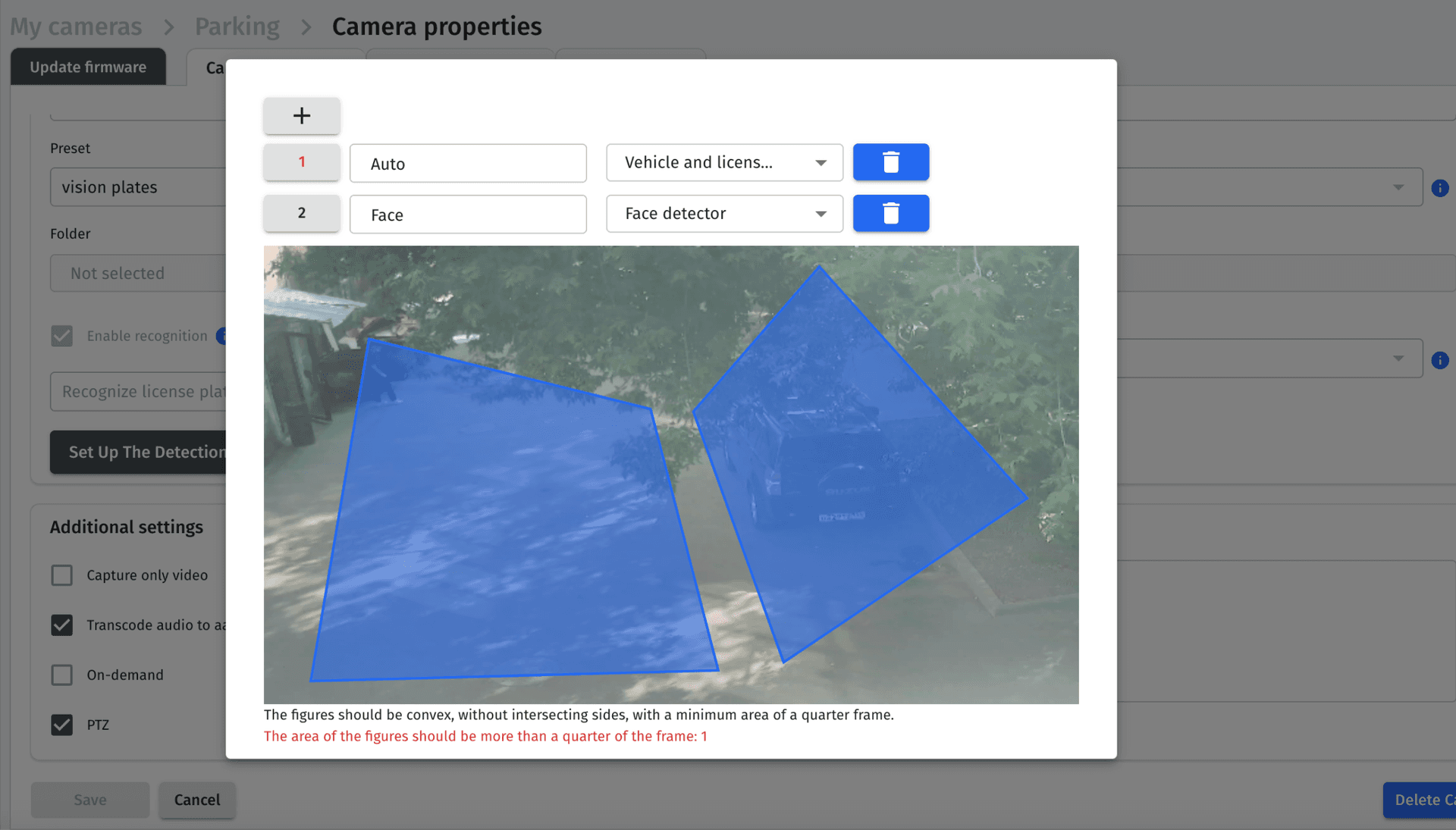Open the Update firmware tab
Viewport: 1456px width, 830px height.
coord(88,67)
